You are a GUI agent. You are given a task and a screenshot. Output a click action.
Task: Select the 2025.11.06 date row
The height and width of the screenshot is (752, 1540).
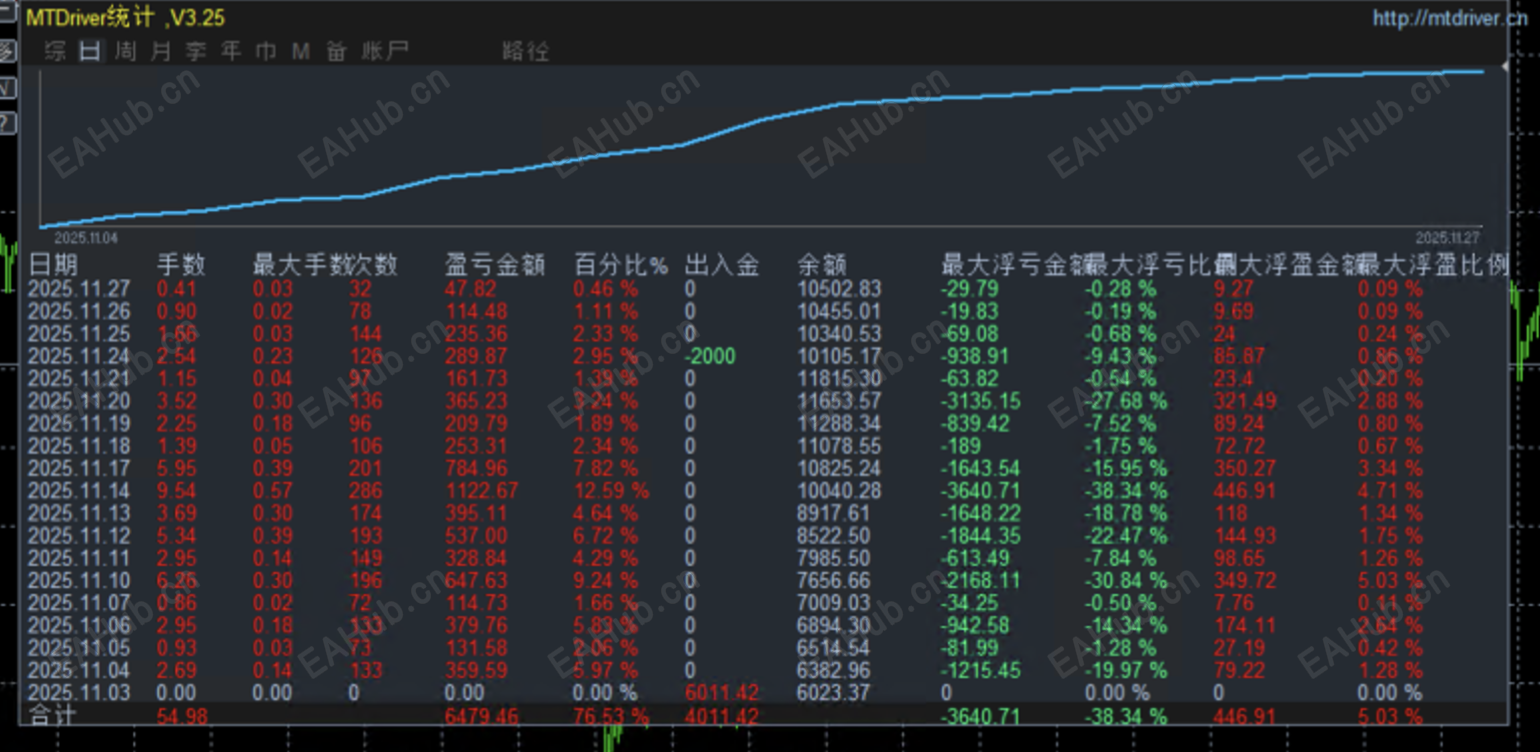point(79,625)
